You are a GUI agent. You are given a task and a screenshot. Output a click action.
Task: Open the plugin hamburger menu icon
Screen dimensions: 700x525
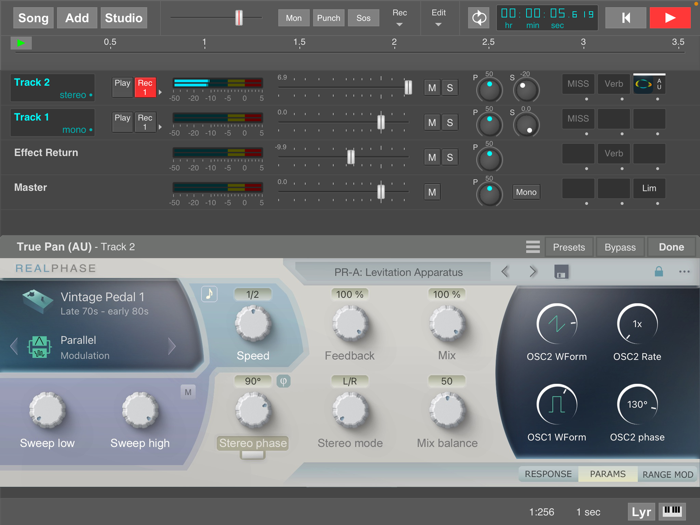[x=533, y=247]
